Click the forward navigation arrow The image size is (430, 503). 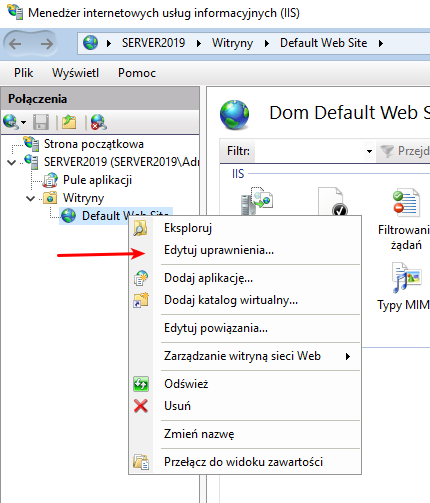[x=47, y=43]
